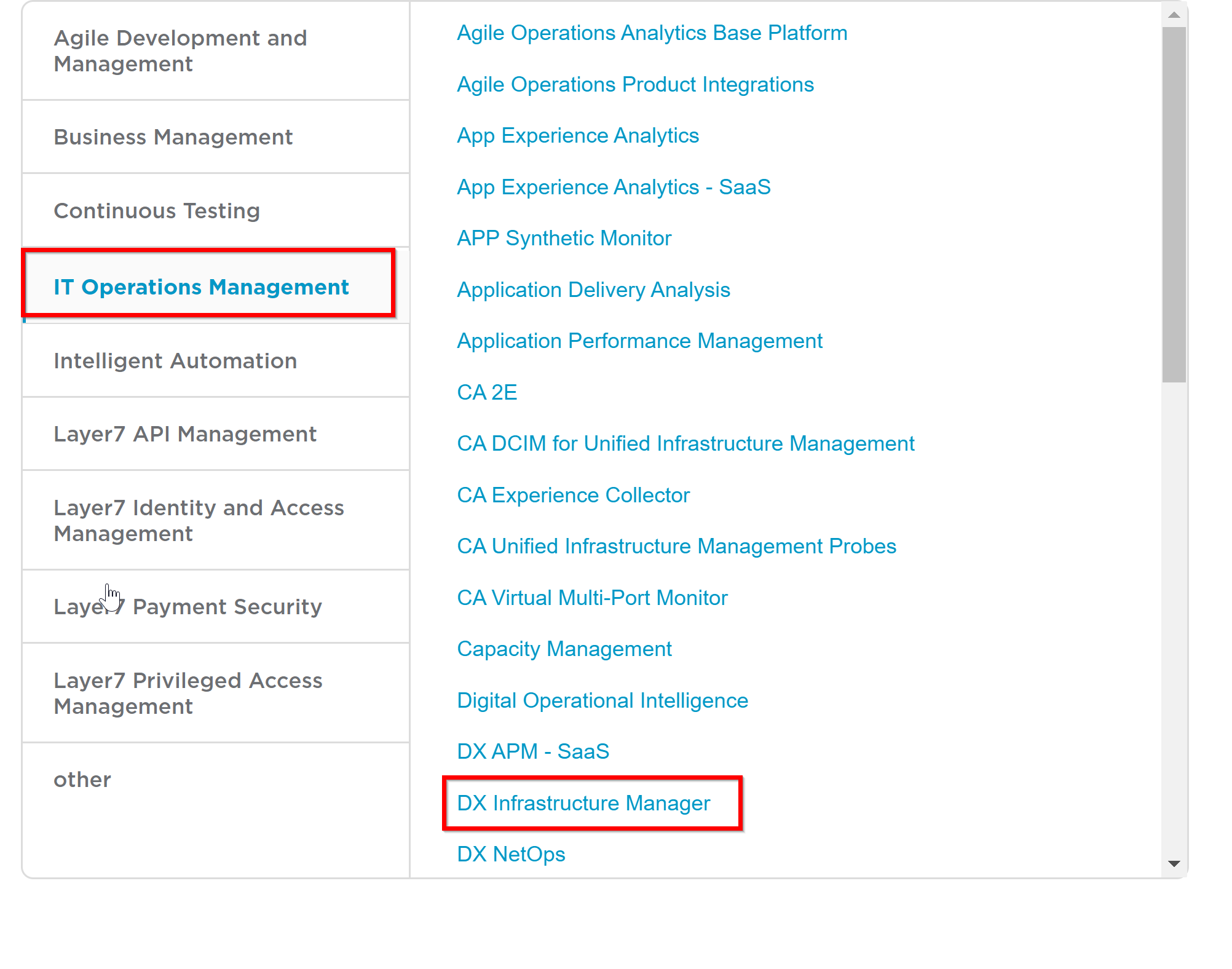Select the IT Operations Management category
1232x969 pixels.
point(201,287)
